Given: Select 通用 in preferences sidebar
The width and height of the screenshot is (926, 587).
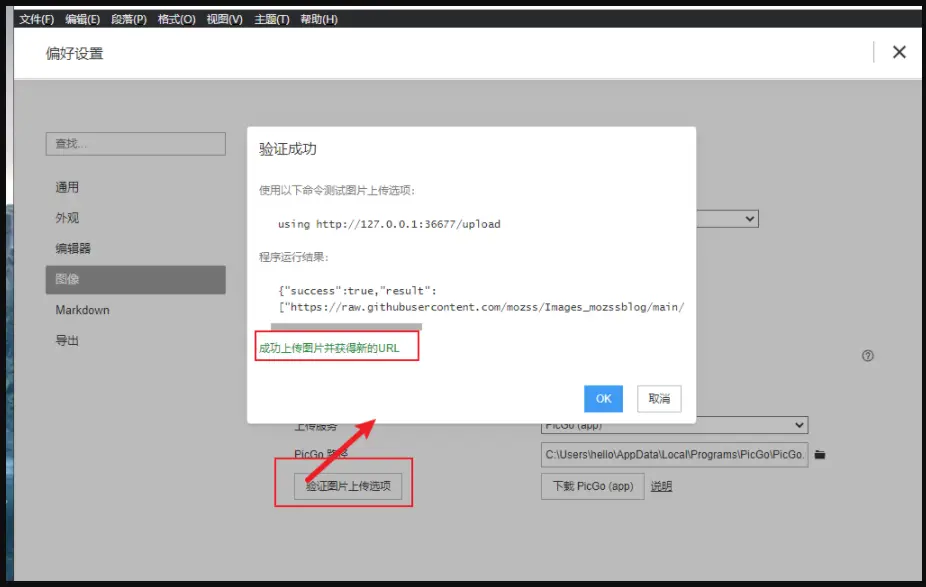Looking at the screenshot, I should pos(136,187).
